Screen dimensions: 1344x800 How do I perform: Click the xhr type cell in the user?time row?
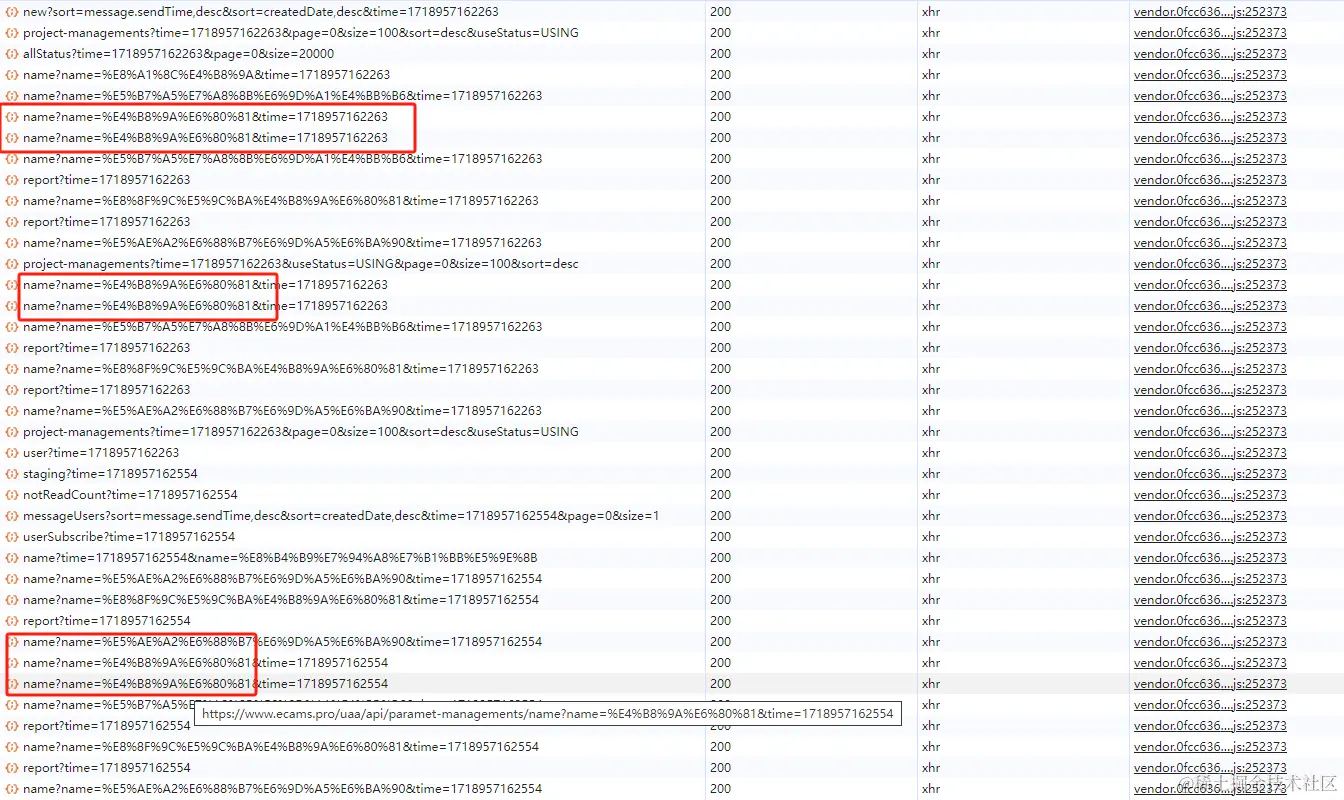931,453
